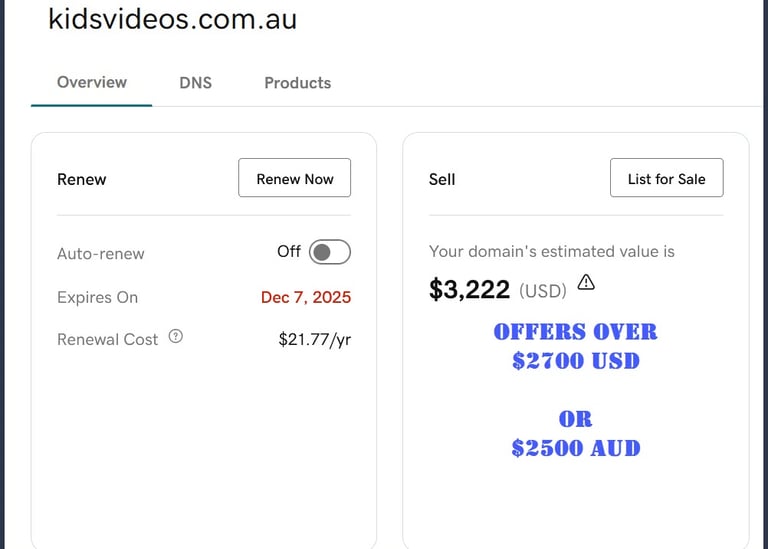Image resolution: width=768 pixels, height=549 pixels.
Task: Click the Expires On label
Action: (x=97, y=297)
